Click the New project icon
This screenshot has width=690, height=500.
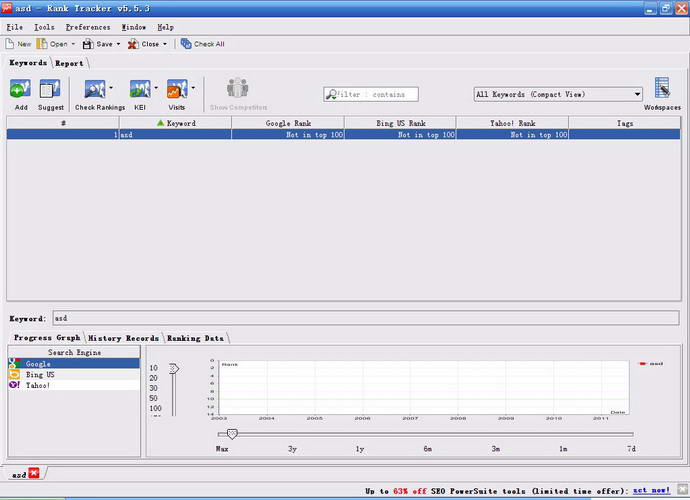point(10,44)
